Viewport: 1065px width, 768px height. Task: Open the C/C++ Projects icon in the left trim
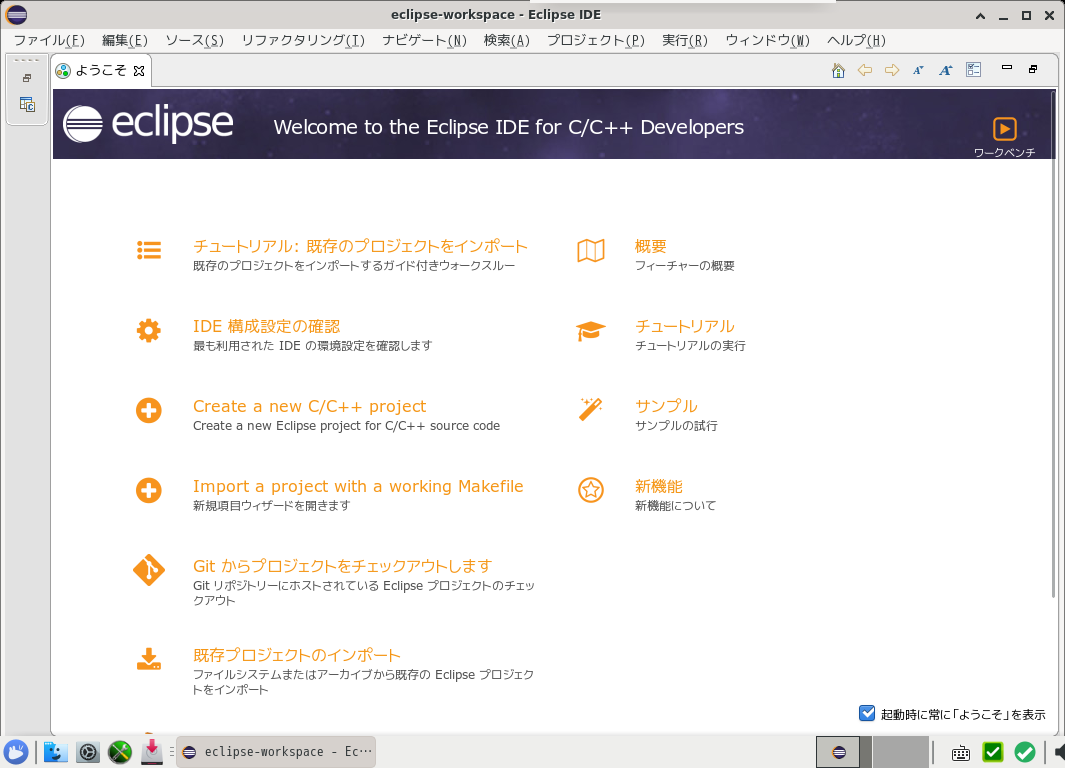click(x=27, y=105)
